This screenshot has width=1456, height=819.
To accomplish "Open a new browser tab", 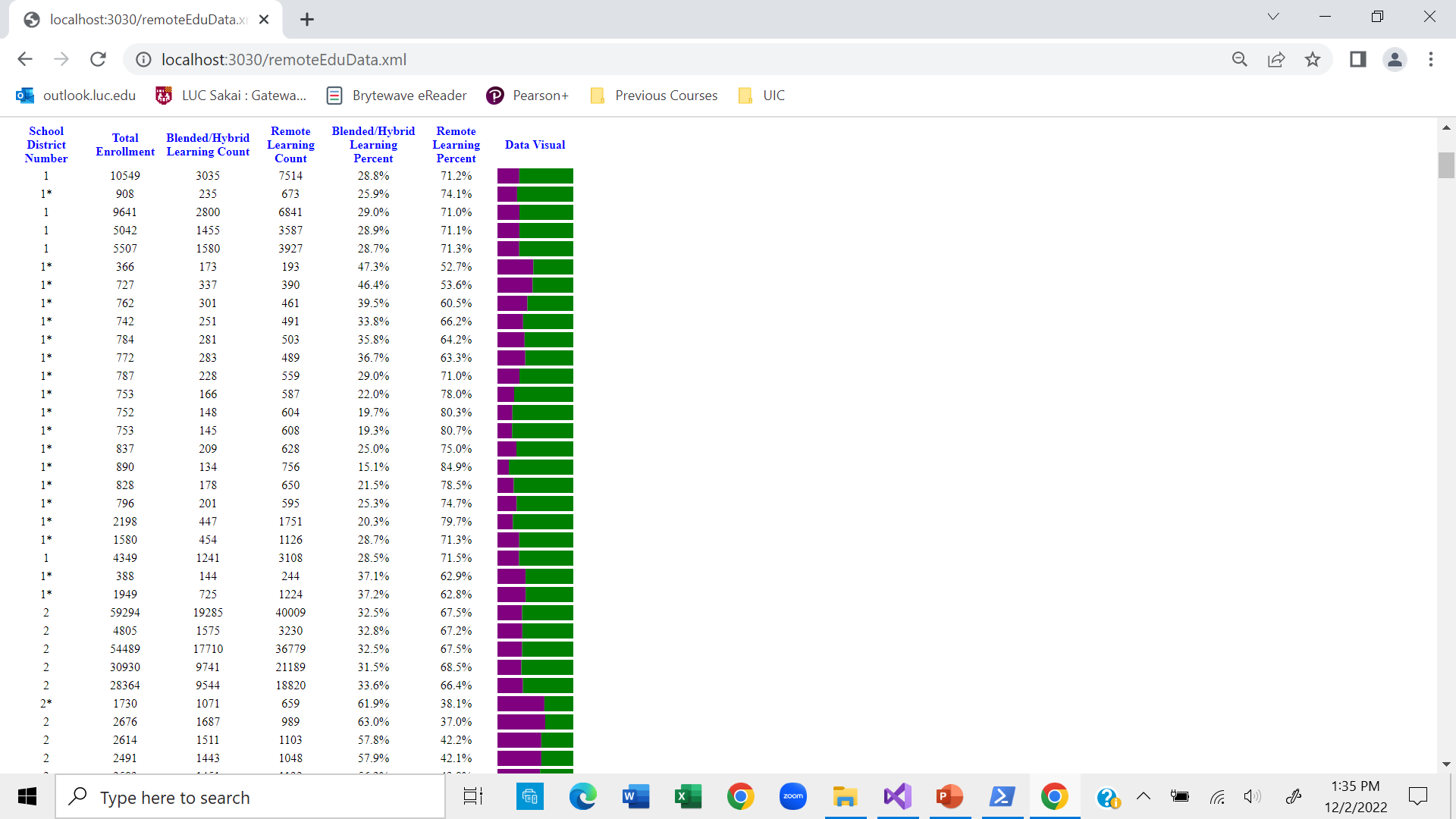I will pyautogui.click(x=307, y=20).
